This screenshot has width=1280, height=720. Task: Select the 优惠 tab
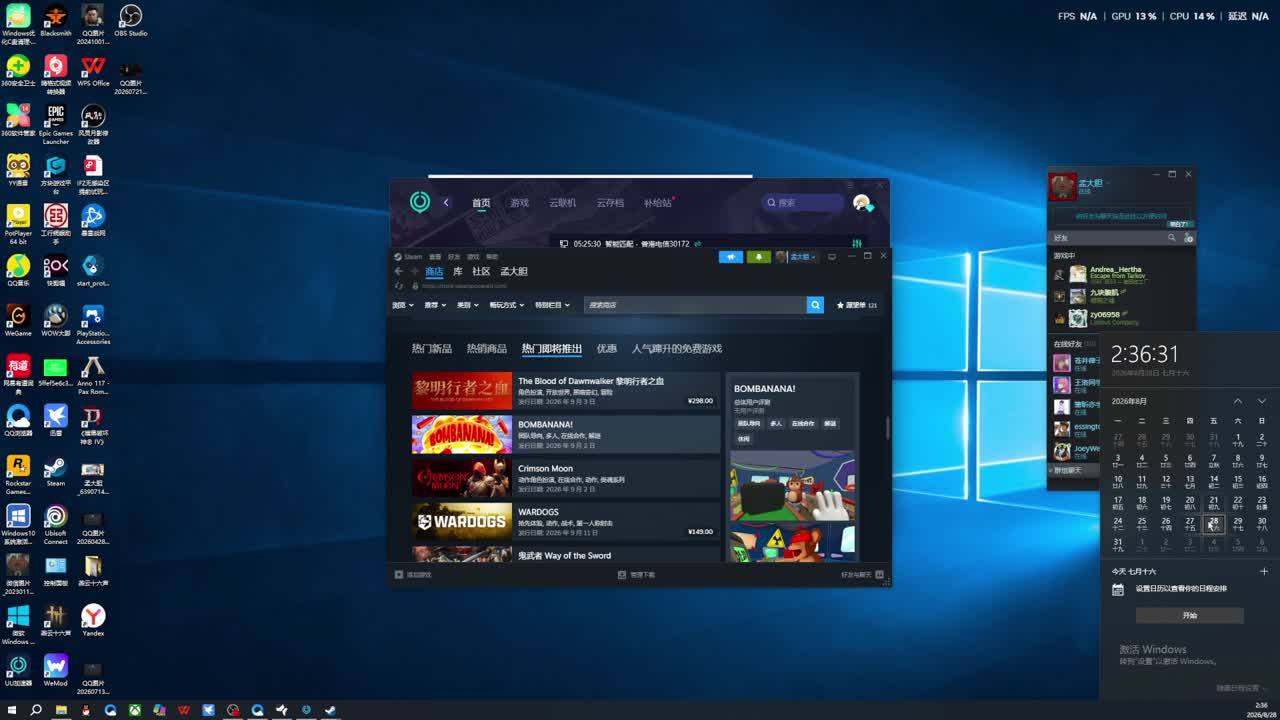click(607, 349)
